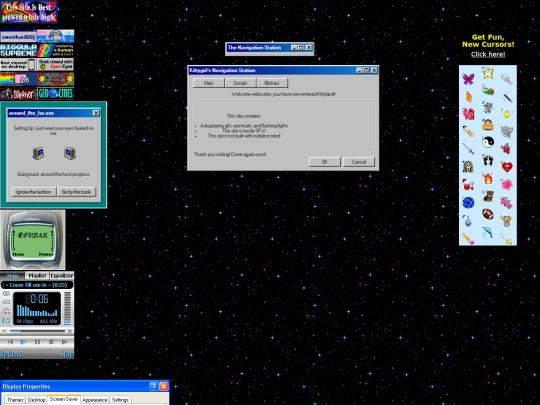540x405 pixels.
Task: Select the gray elephant cursor
Action: coord(507,131)
